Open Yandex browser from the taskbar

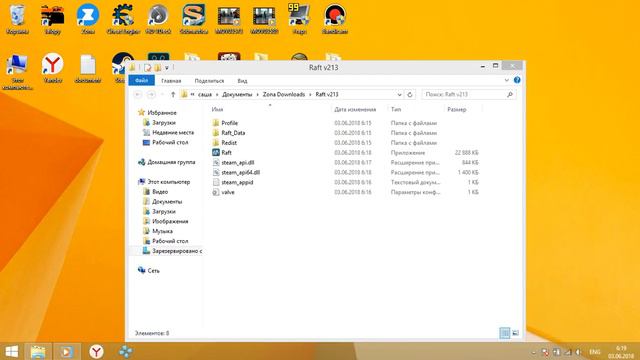(96, 352)
